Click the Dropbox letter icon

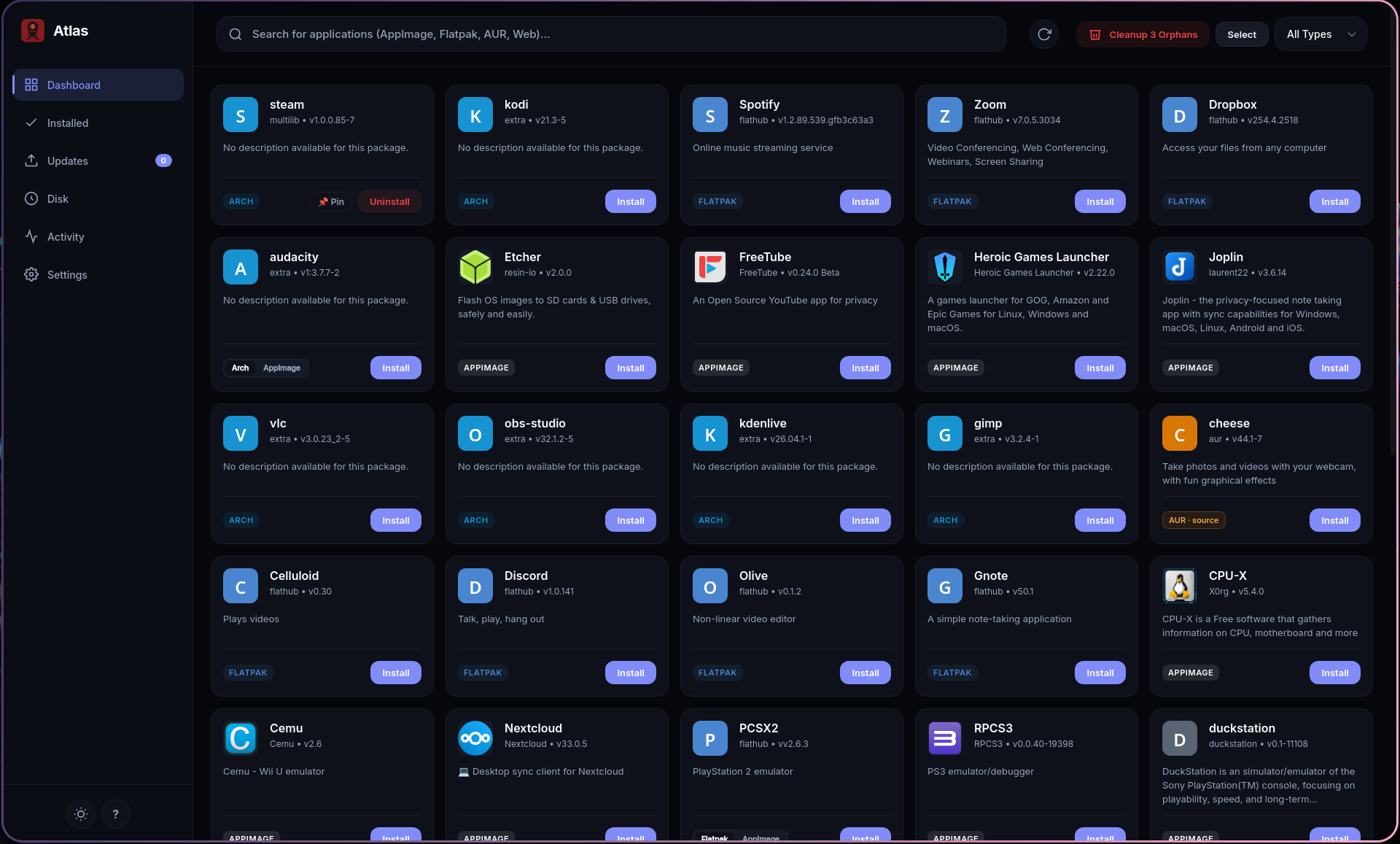click(1180, 115)
